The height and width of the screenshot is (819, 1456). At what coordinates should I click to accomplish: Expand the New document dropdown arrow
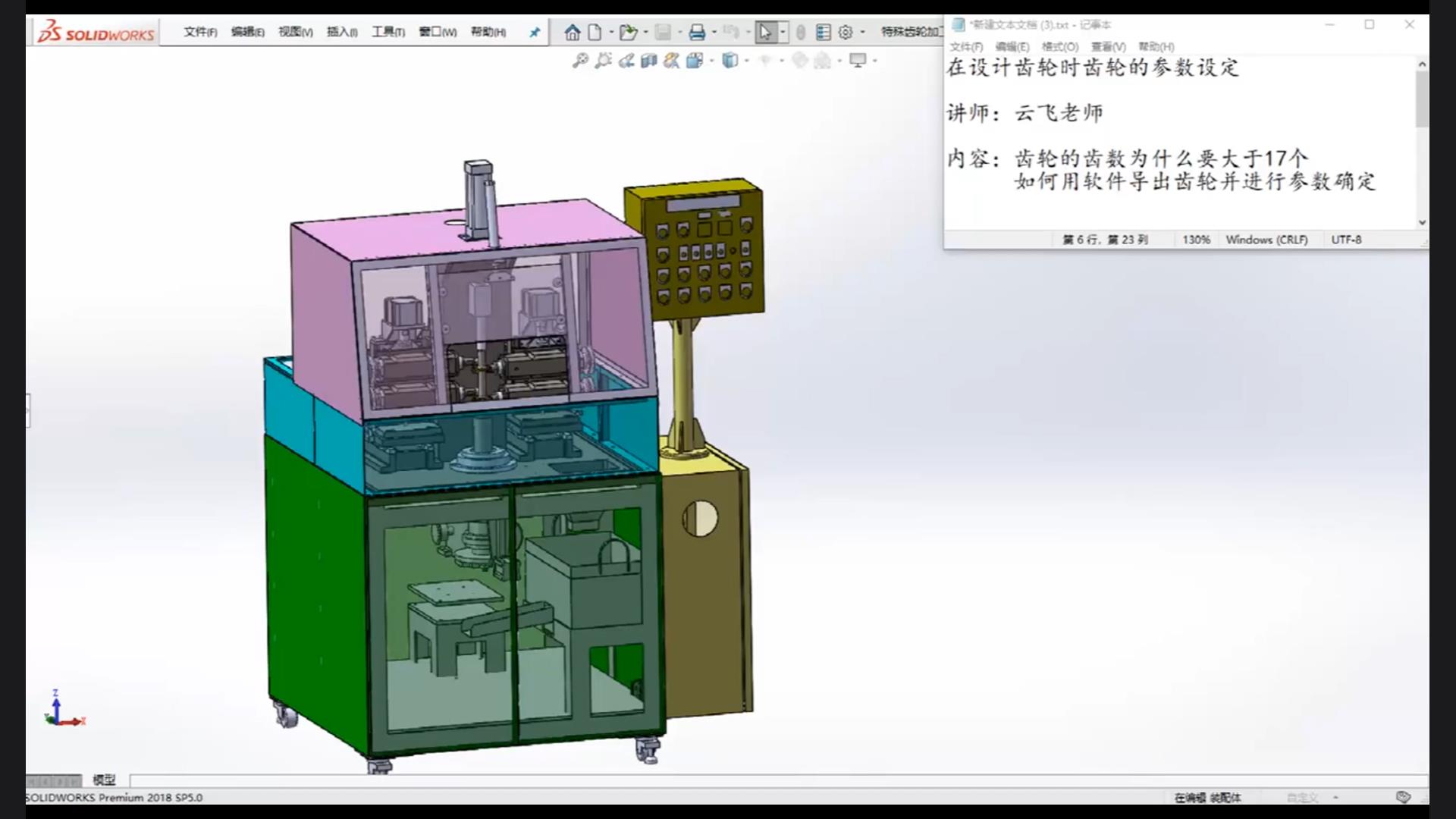pos(611,32)
